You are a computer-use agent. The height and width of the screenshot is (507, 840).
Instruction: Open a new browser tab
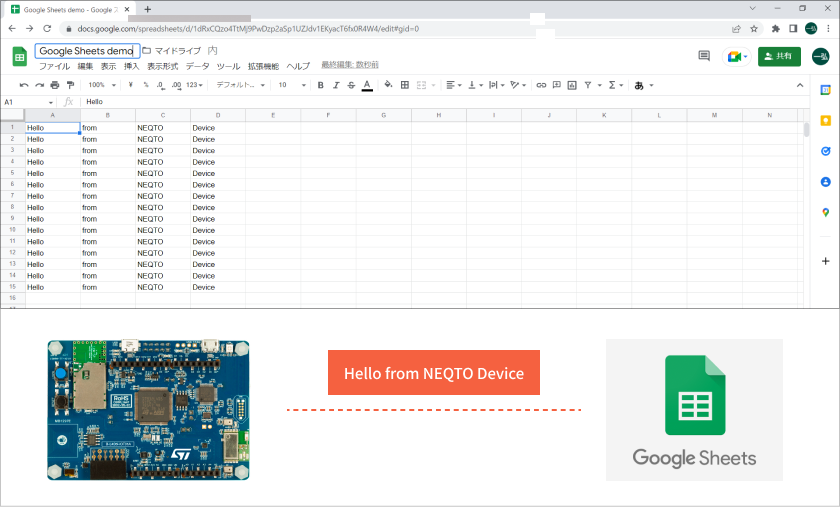[x=147, y=9]
